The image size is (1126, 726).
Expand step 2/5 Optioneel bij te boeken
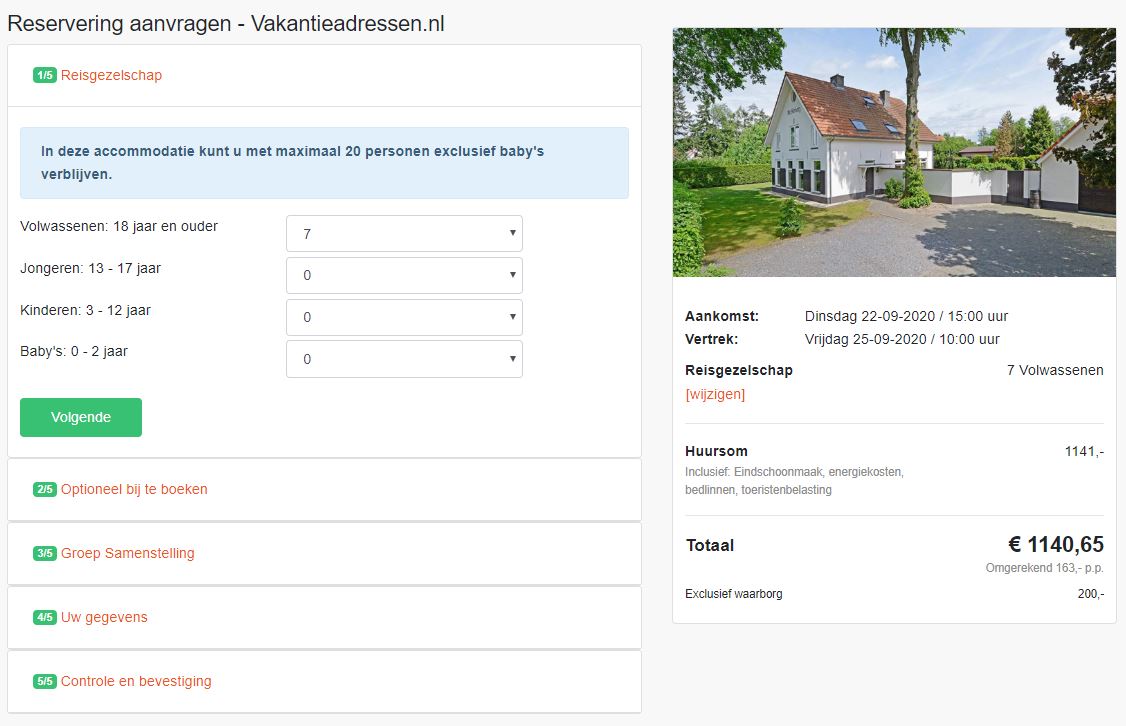point(134,489)
